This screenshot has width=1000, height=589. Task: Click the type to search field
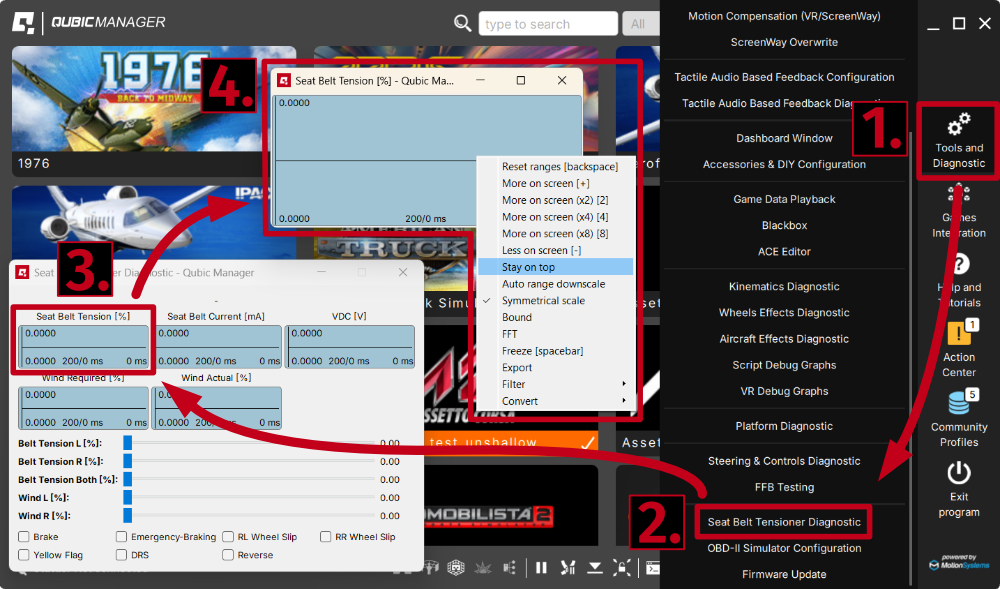(x=547, y=24)
